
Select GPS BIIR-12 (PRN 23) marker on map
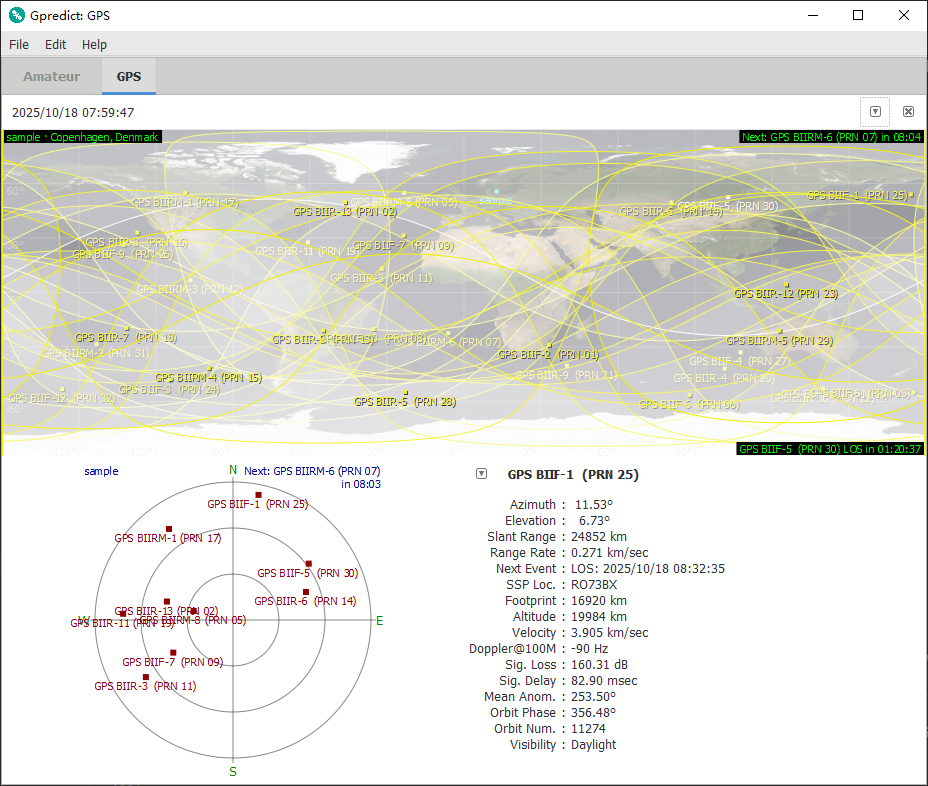(x=787, y=285)
